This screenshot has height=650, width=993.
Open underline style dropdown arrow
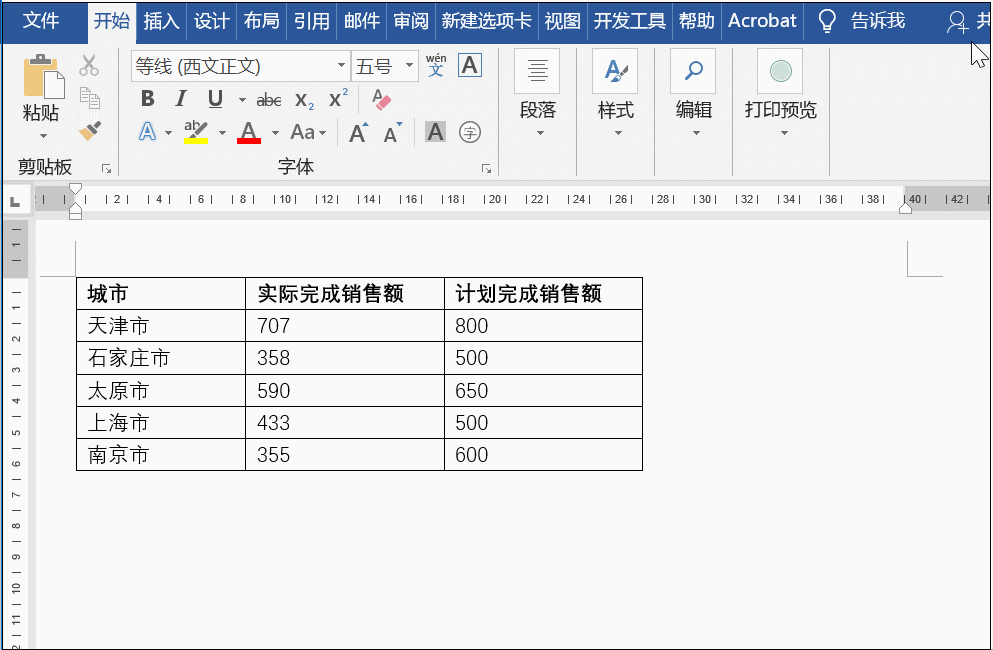(242, 99)
